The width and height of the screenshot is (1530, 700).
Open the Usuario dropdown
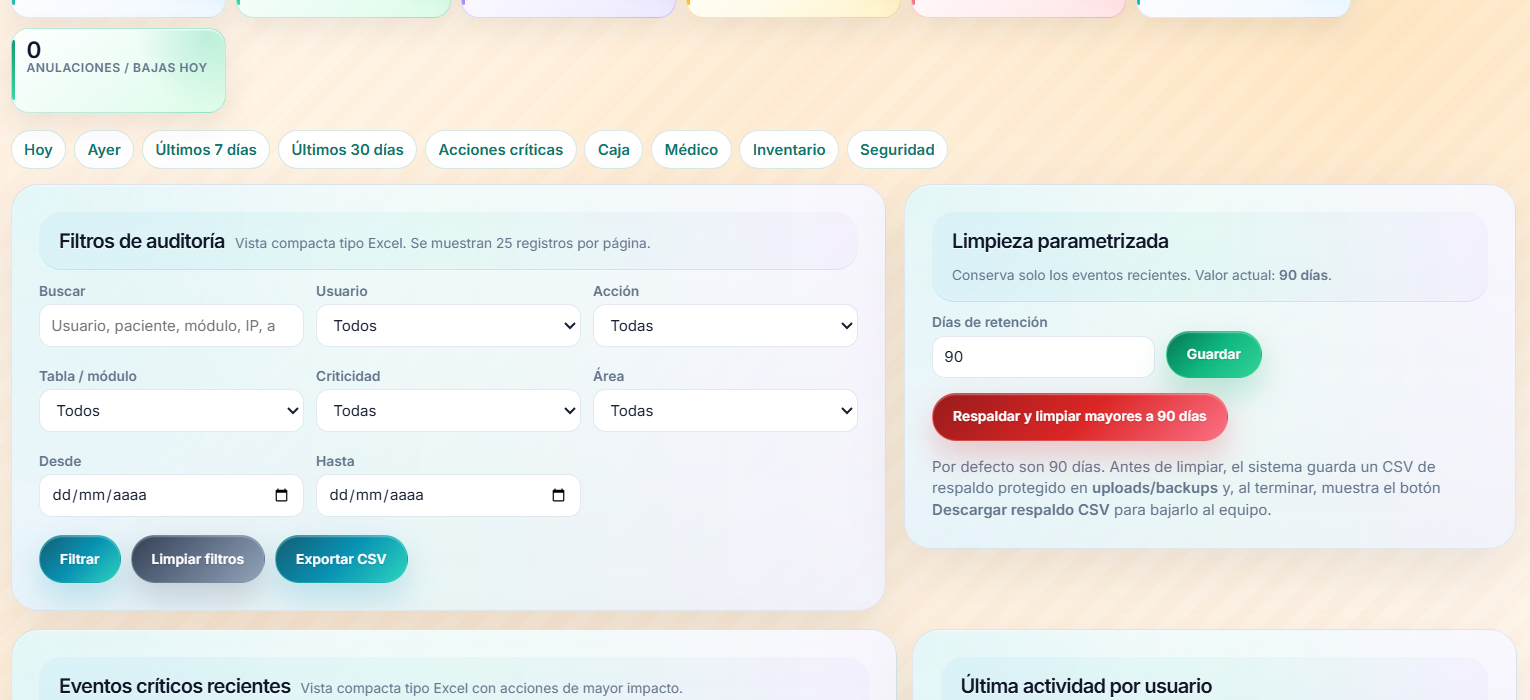tap(448, 326)
